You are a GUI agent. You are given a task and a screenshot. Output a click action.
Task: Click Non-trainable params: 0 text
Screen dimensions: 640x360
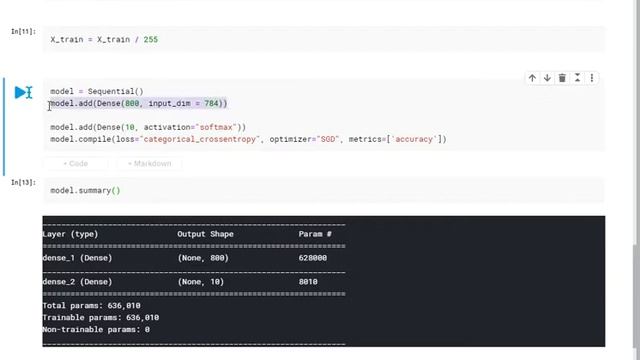tap(96, 329)
